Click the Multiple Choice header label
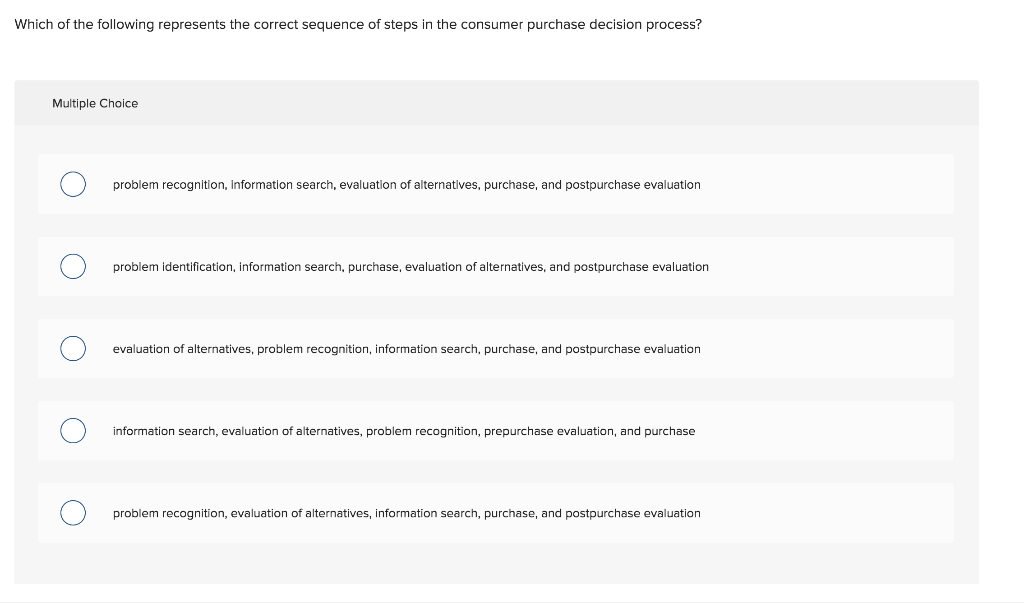Image resolution: width=1024 pixels, height=604 pixels. [95, 103]
